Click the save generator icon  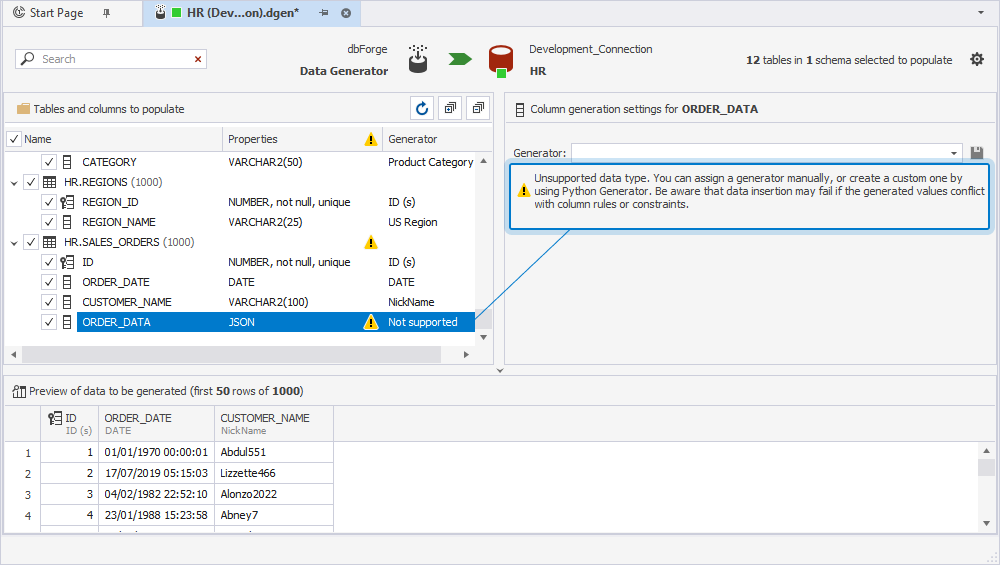click(x=976, y=152)
